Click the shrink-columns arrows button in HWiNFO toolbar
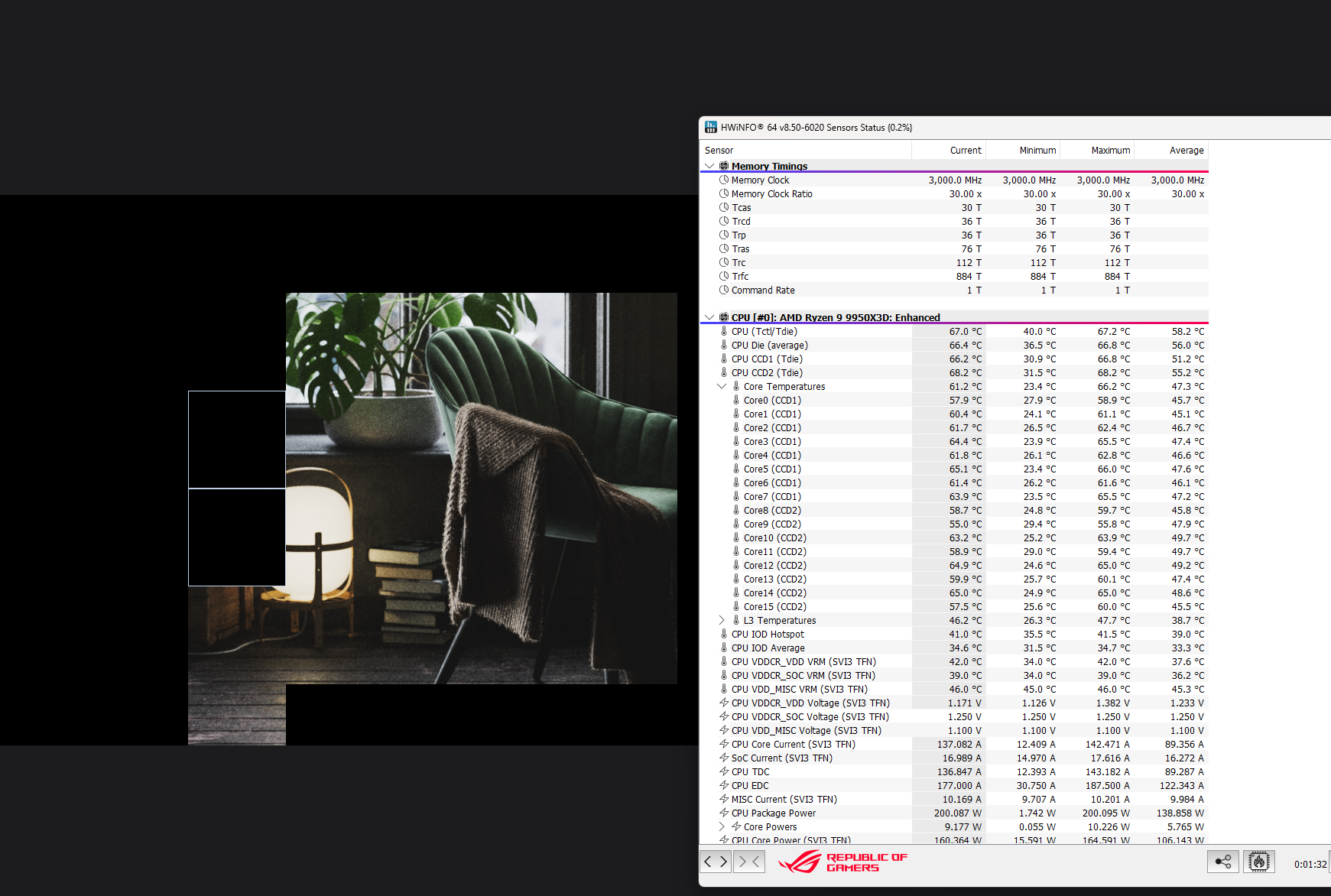Screen dimensions: 1331x896 pyautogui.click(x=748, y=862)
